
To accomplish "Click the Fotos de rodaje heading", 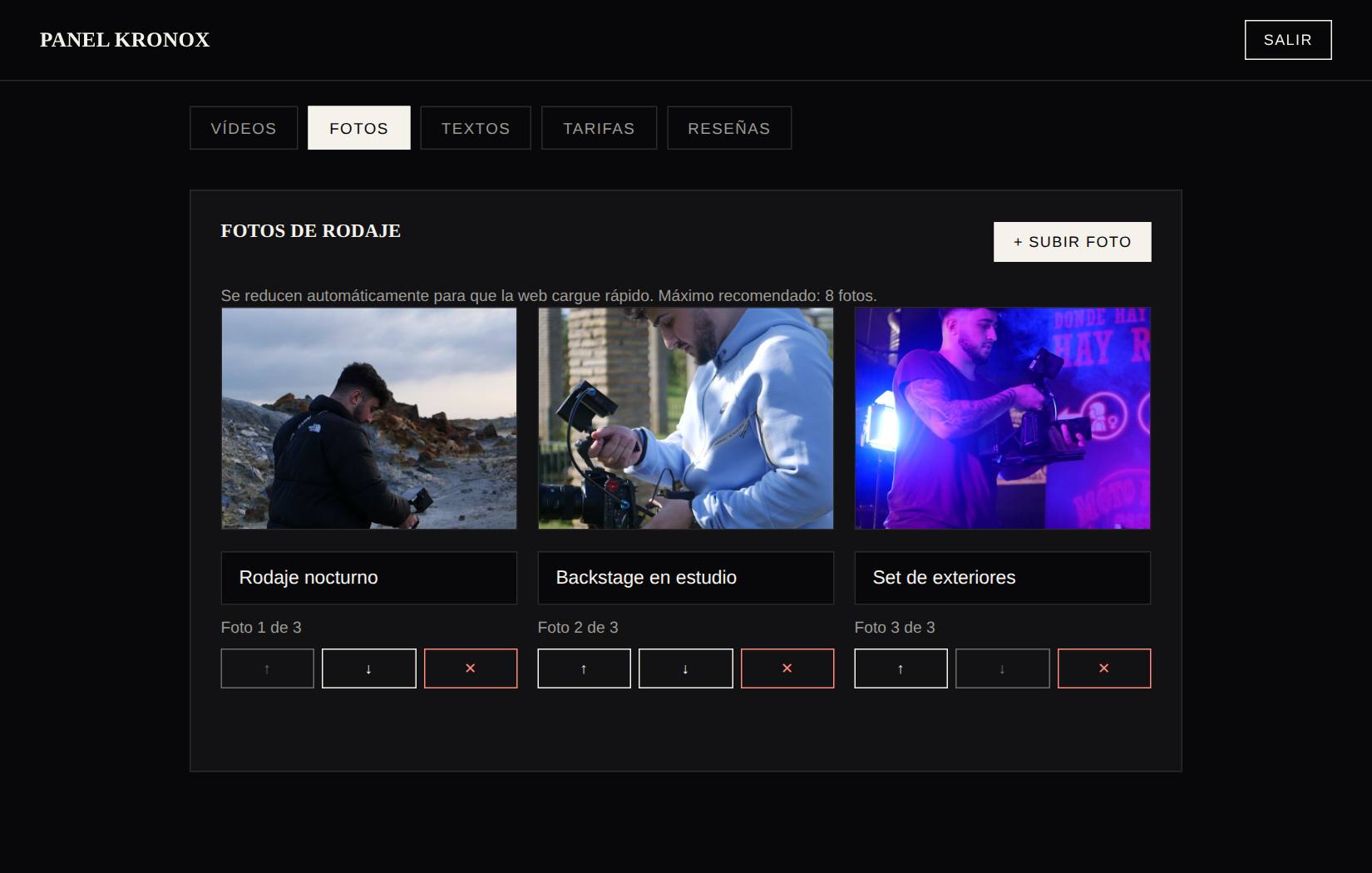I will click(x=311, y=231).
